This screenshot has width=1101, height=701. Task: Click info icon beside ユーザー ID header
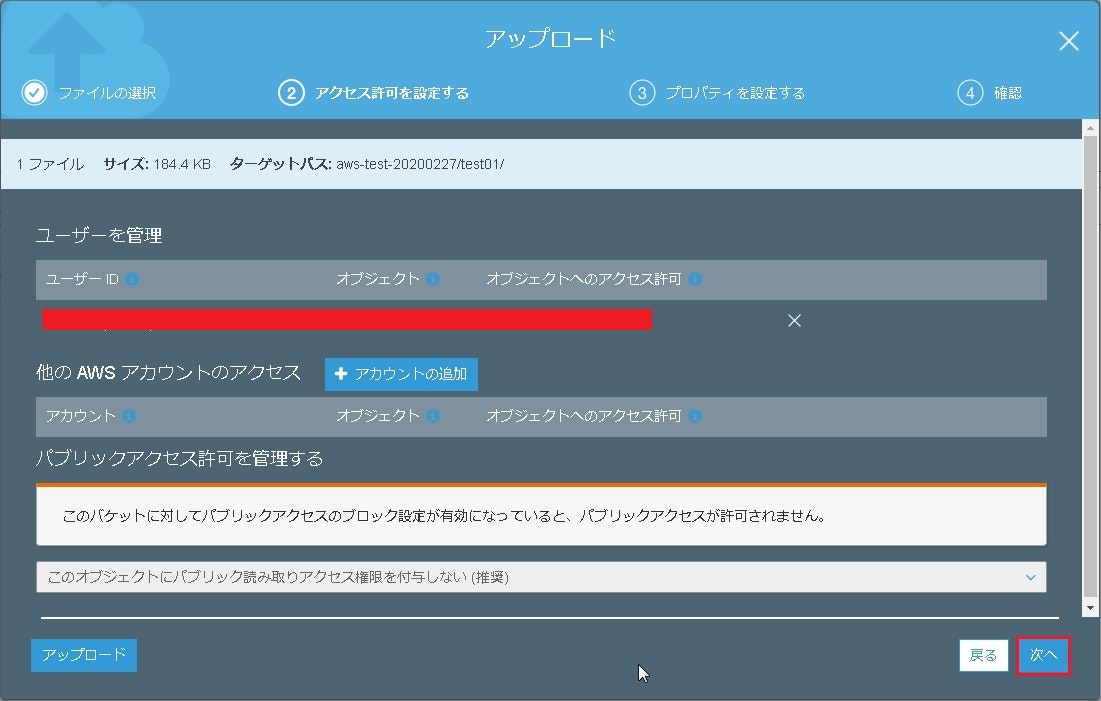tap(132, 279)
